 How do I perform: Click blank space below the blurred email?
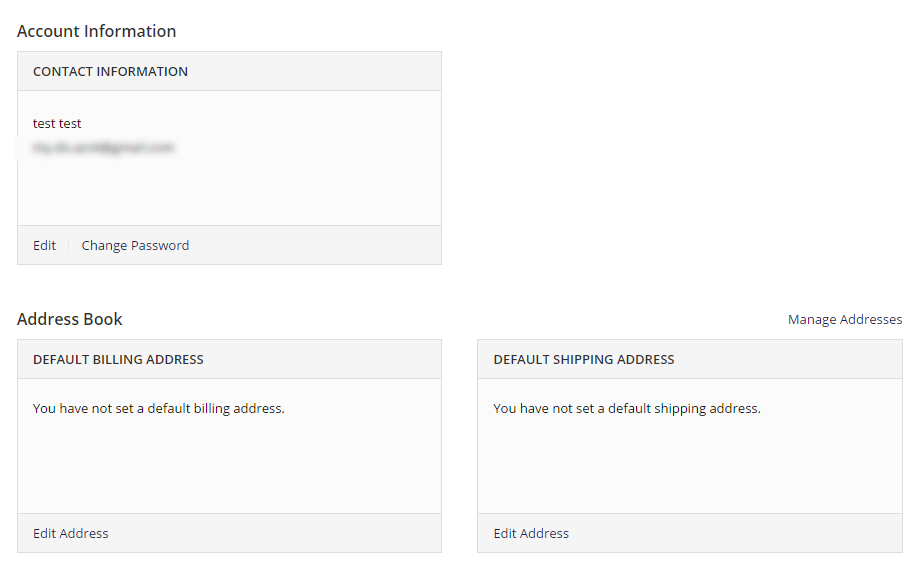(228, 192)
